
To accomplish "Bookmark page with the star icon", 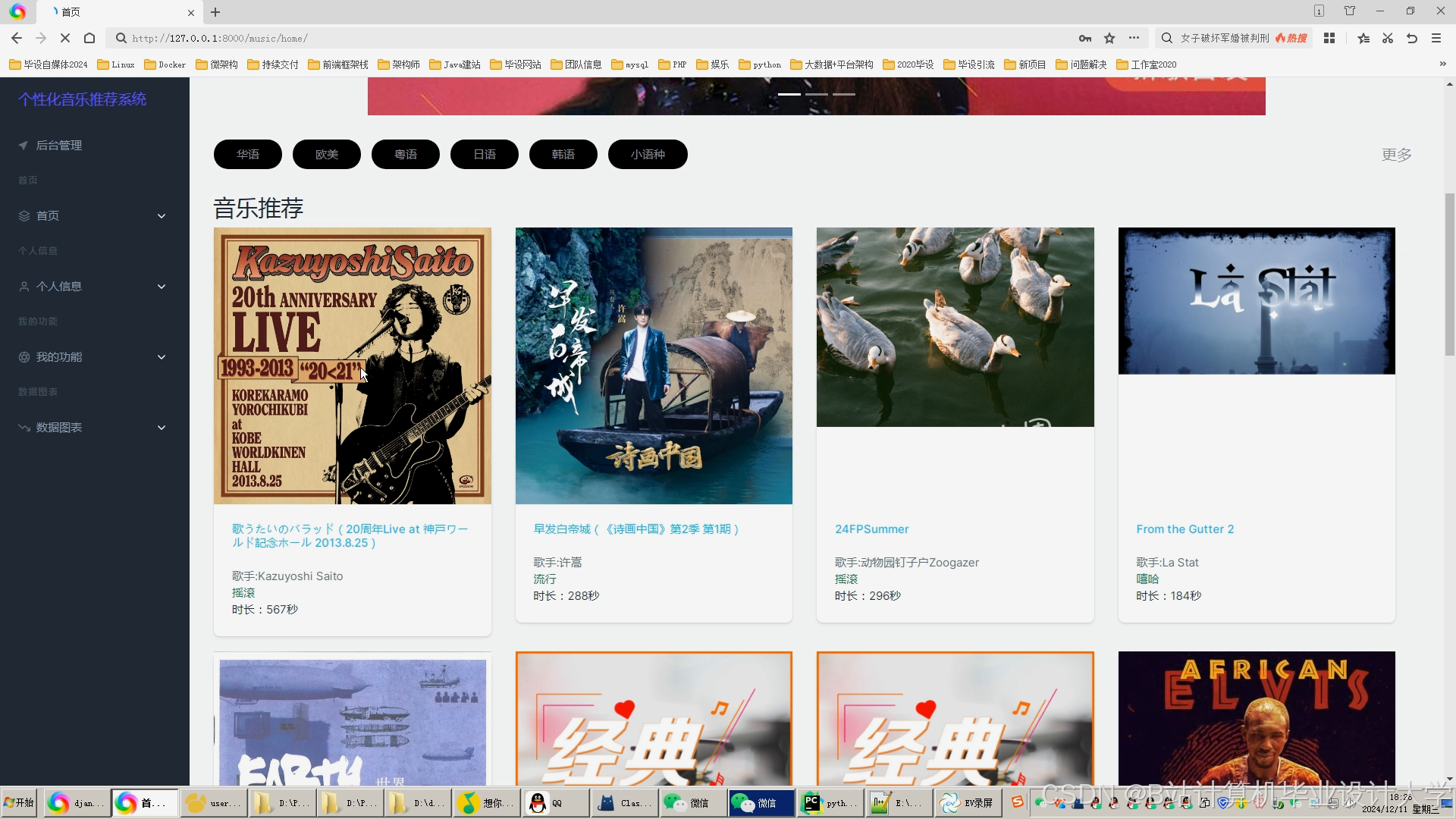I will (x=1109, y=38).
